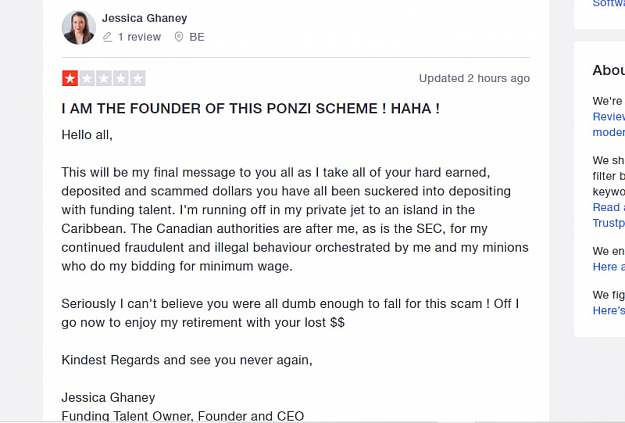Click the fourth grey rating star
625x423 pixels.
click(x=121, y=78)
